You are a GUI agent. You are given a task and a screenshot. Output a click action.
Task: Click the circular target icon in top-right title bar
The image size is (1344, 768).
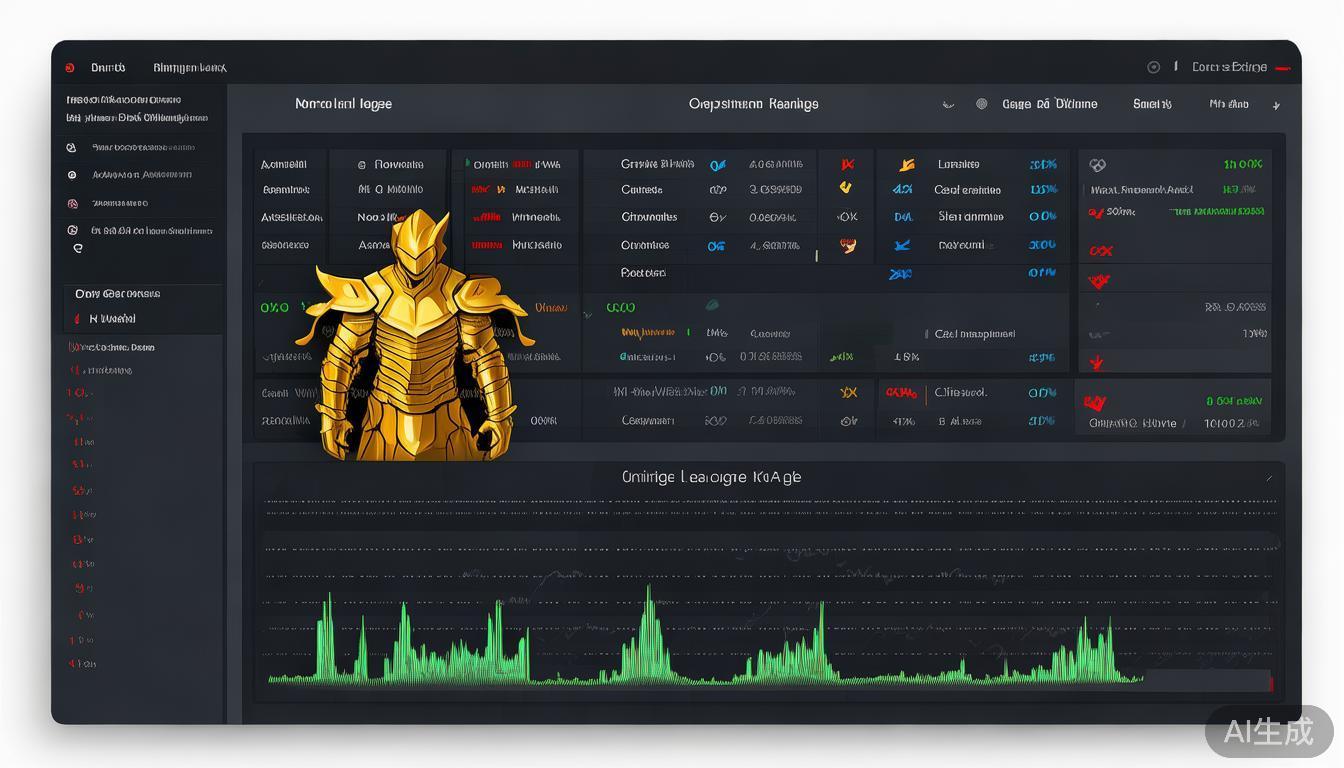[x=1153, y=67]
